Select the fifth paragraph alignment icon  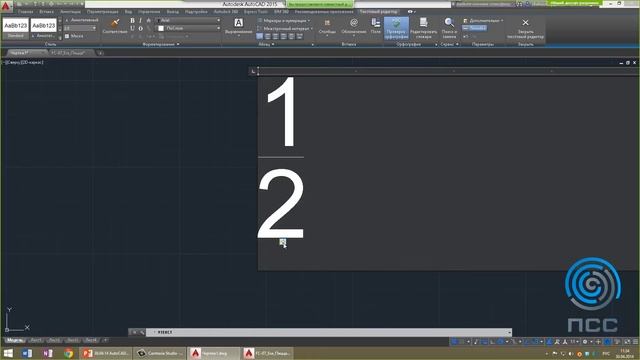[291, 36]
